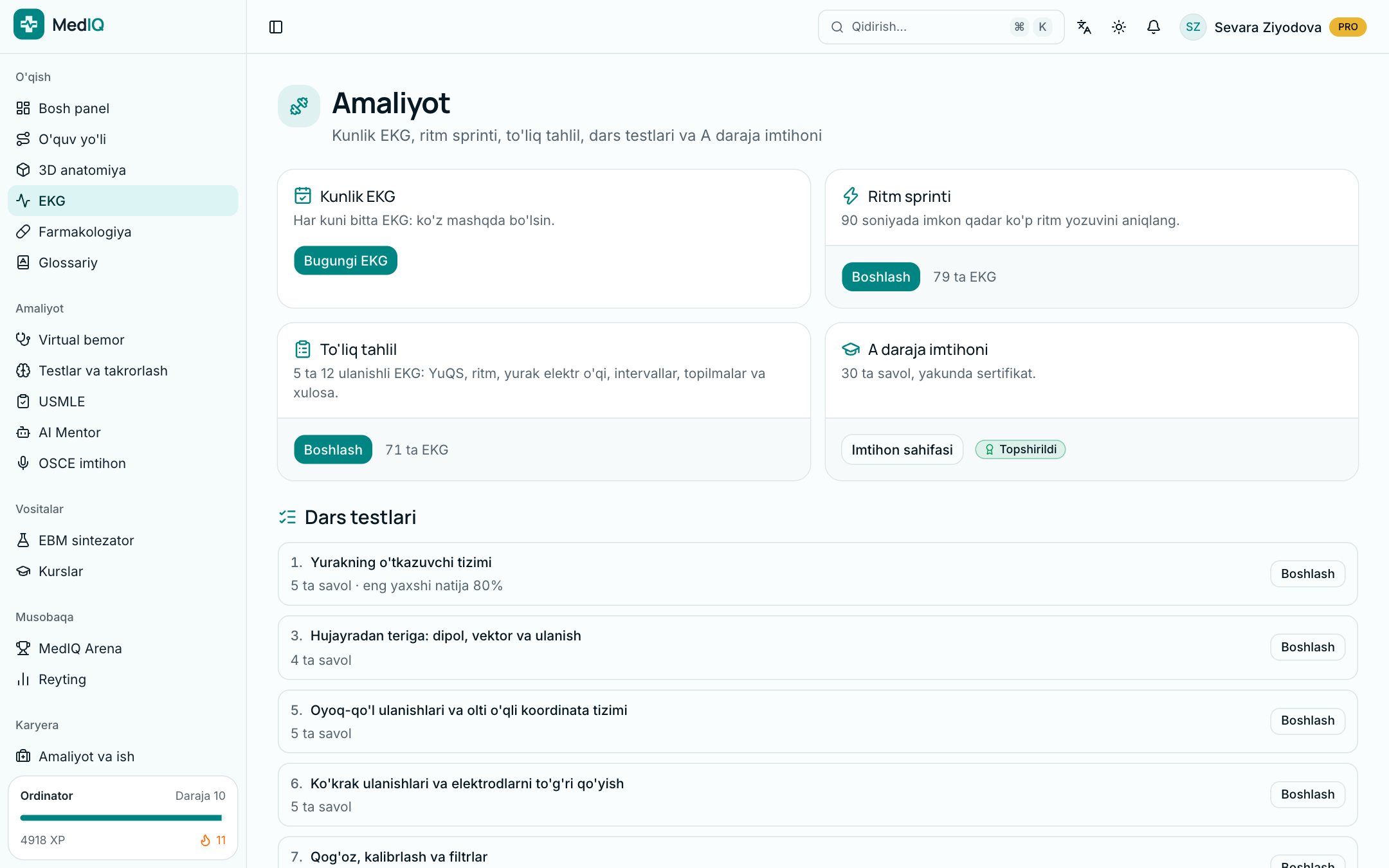Image resolution: width=1389 pixels, height=868 pixels.
Task: Open the language translation icon
Action: click(1084, 27)
